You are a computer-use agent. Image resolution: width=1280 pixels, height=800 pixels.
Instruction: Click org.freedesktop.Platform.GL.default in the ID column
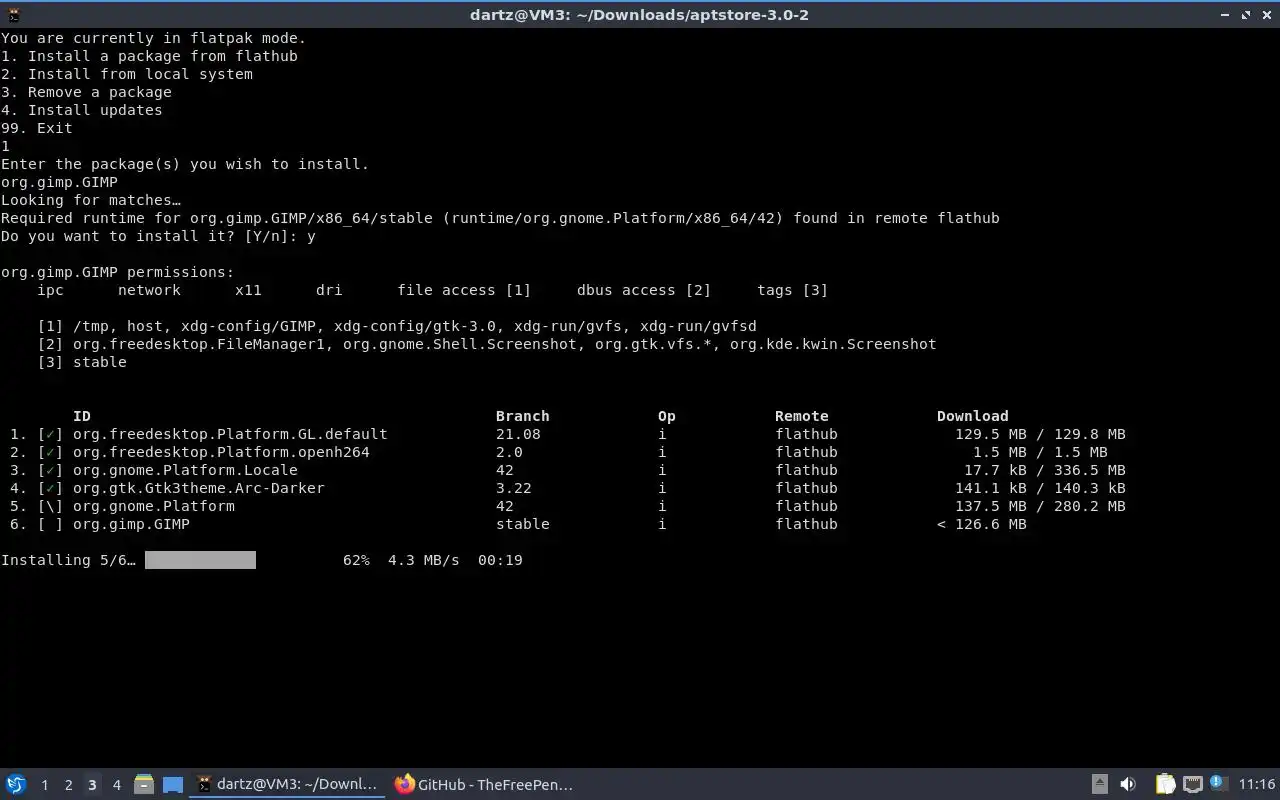pyautogui.click(x=230, y=434)
